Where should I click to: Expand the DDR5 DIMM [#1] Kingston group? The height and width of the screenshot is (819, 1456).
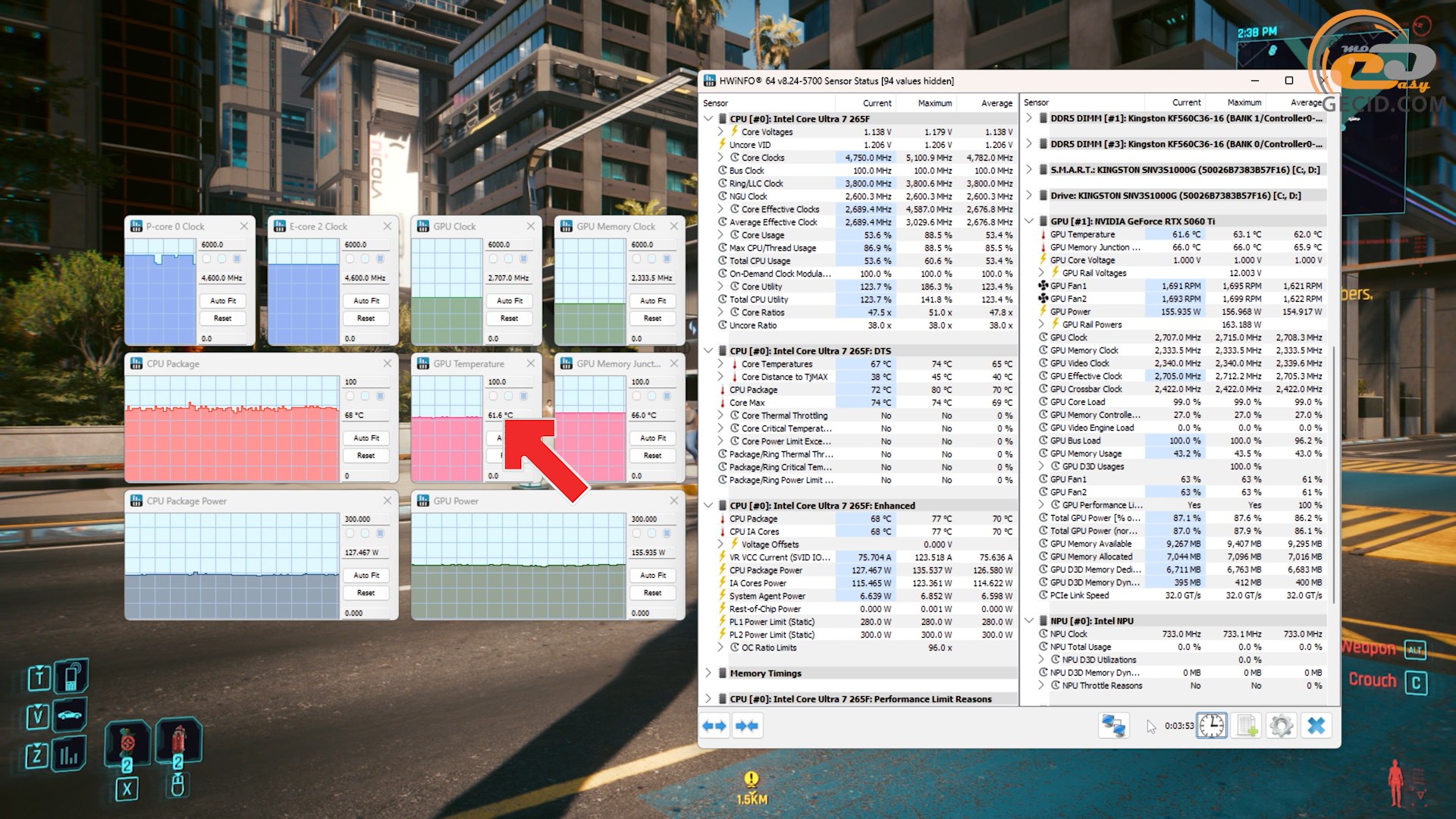1029,118
